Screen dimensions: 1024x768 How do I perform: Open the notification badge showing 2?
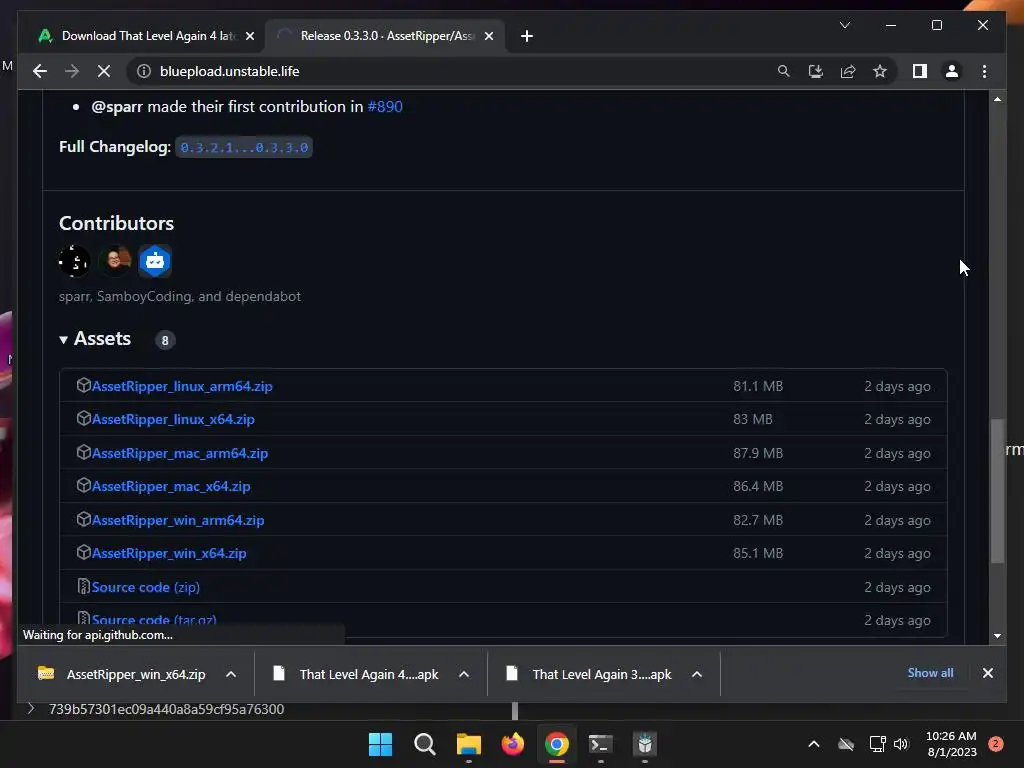point(996,744)
